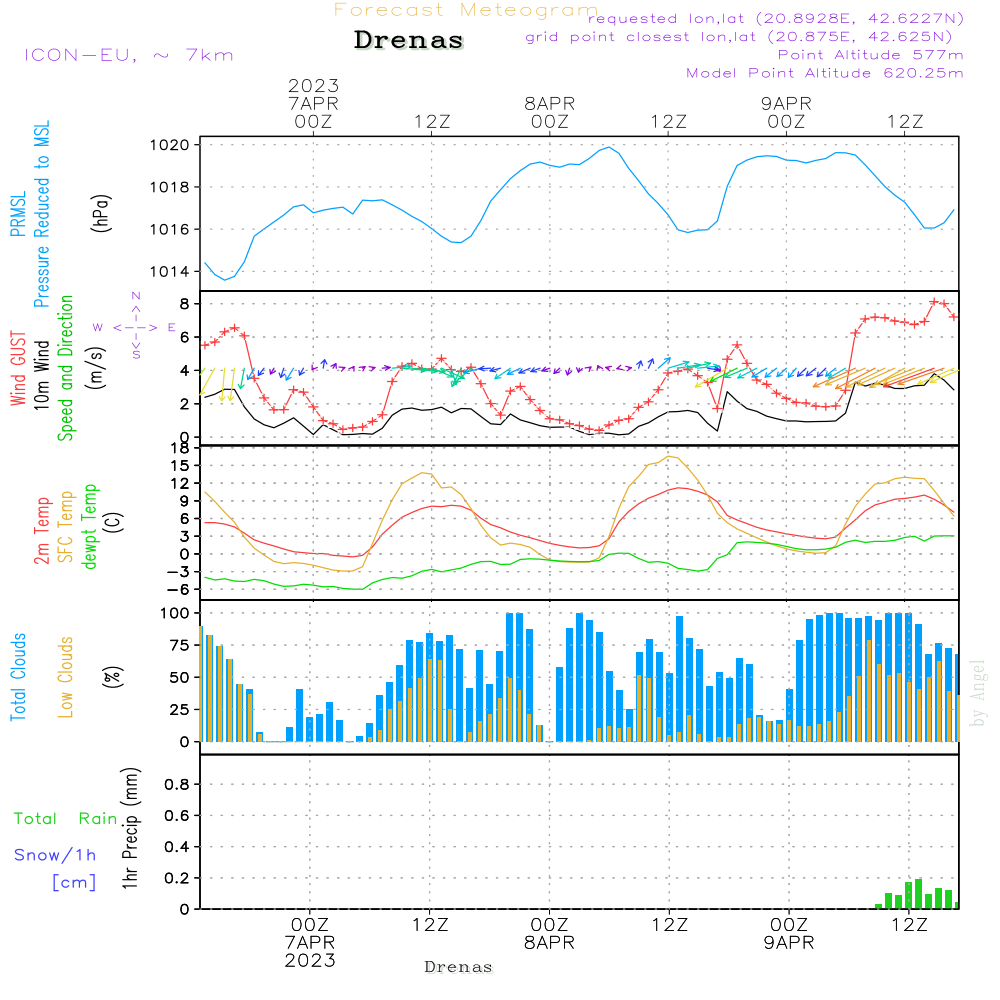The width and height of the screenshot is (1000, 1000).
Task: Click the ICON-EU ~ 7km model label
Action: coord(128,55)
